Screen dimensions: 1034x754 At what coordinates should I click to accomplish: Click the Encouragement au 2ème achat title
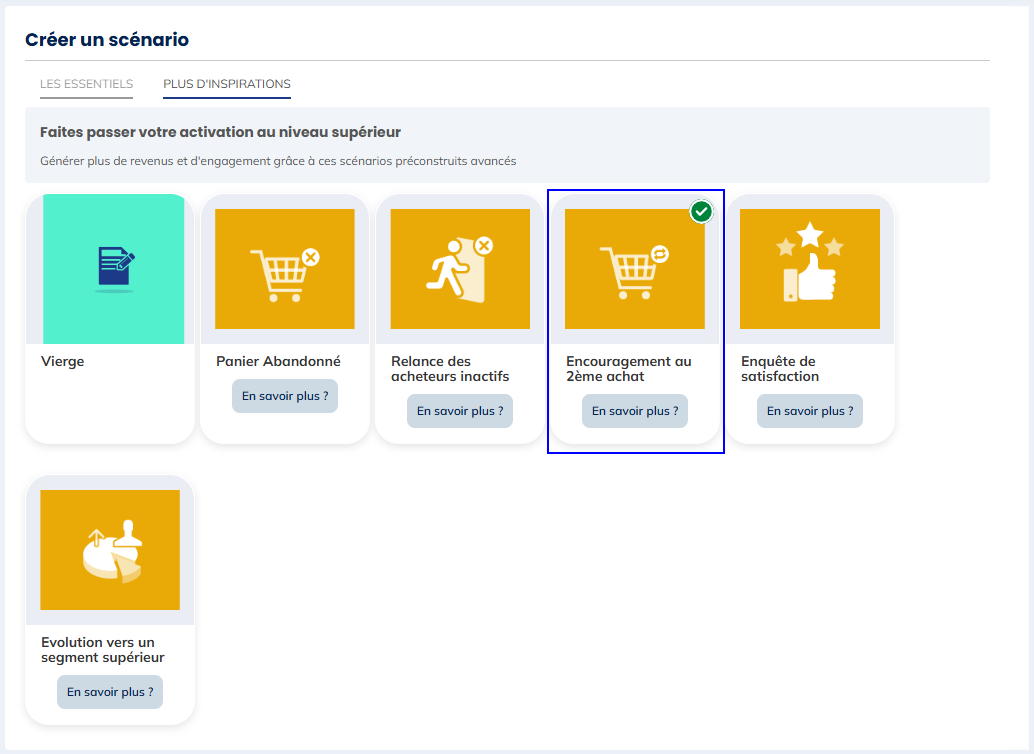[628, 369]
